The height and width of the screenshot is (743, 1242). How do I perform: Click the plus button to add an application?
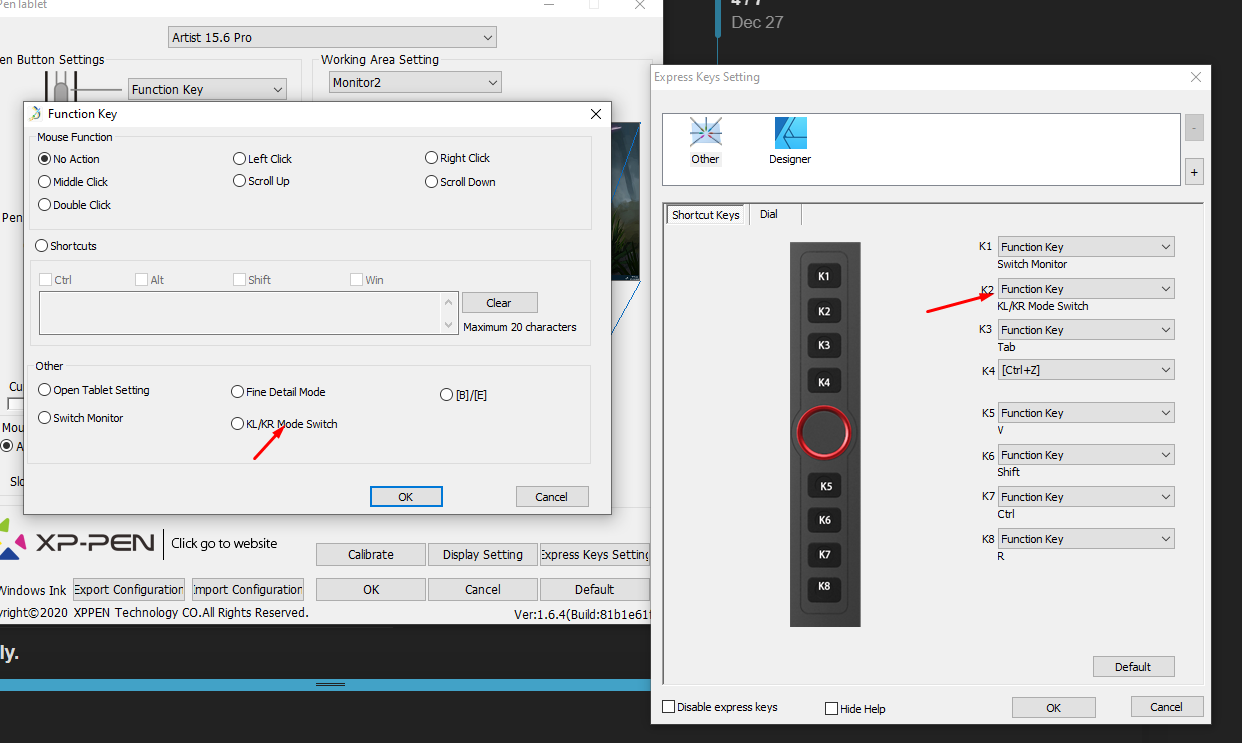pos(1194,171)
